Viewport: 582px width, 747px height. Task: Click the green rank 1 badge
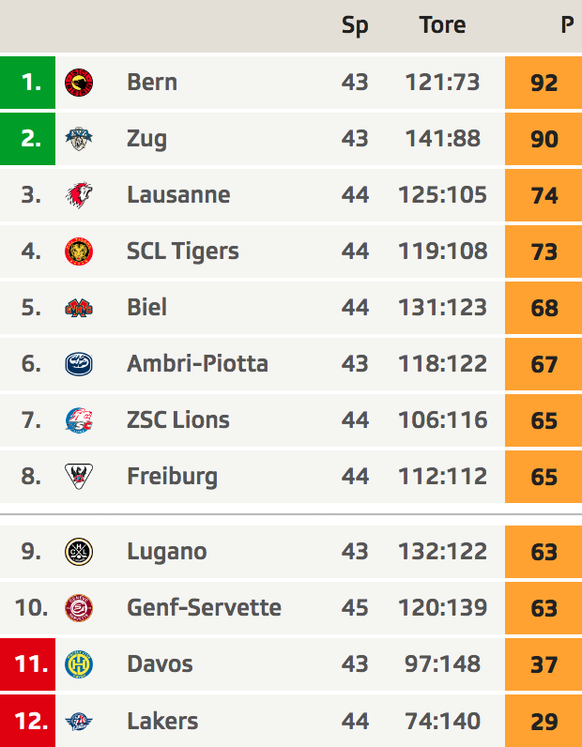tap(28, 82)
